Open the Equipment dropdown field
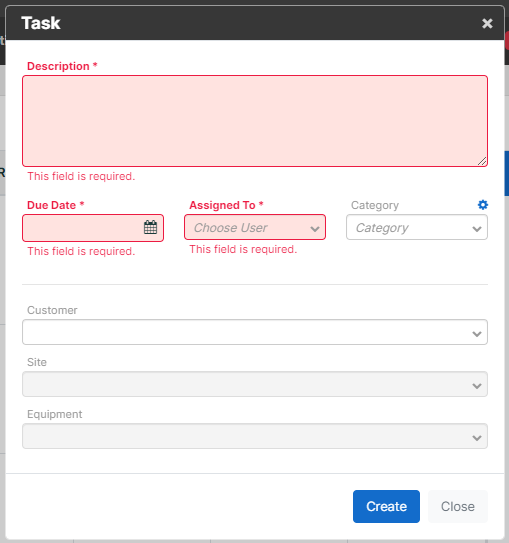509x543 pixels. click(x=255, y=436)
